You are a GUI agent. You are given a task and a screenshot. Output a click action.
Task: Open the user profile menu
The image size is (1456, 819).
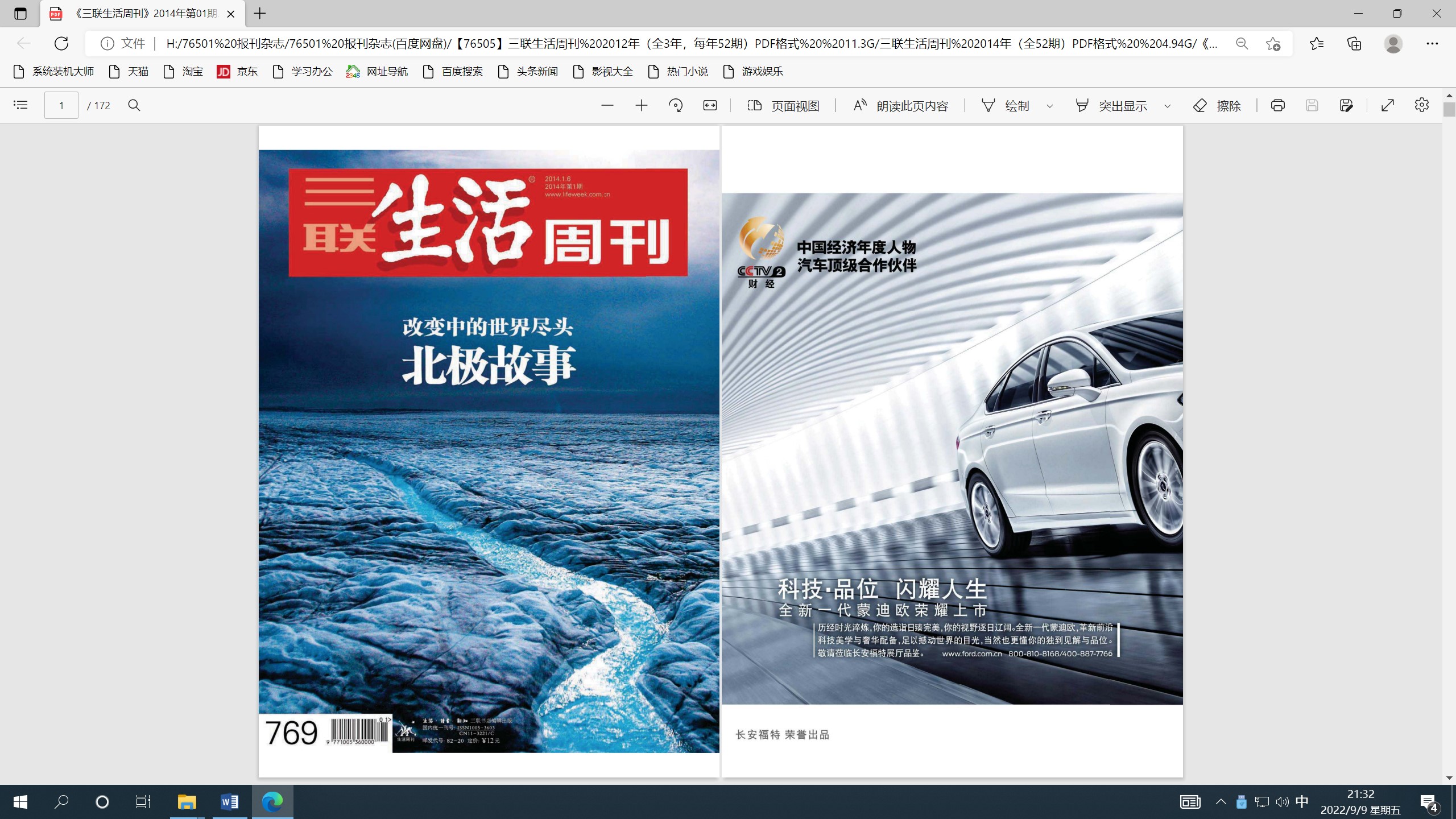coord(1393,44)
